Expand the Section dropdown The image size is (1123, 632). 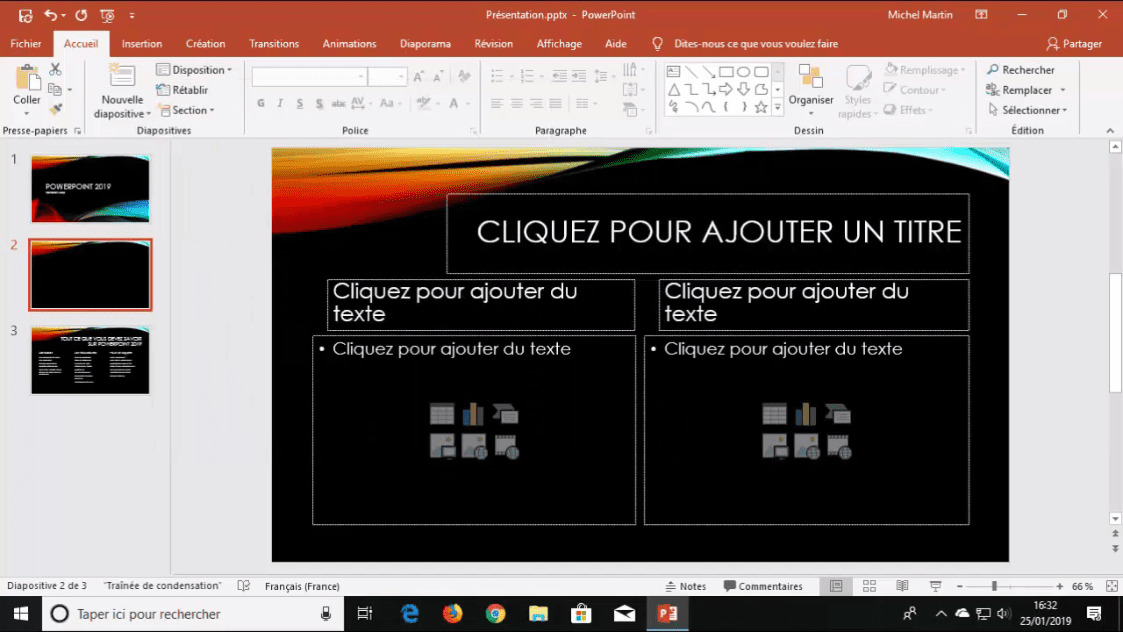186,110
